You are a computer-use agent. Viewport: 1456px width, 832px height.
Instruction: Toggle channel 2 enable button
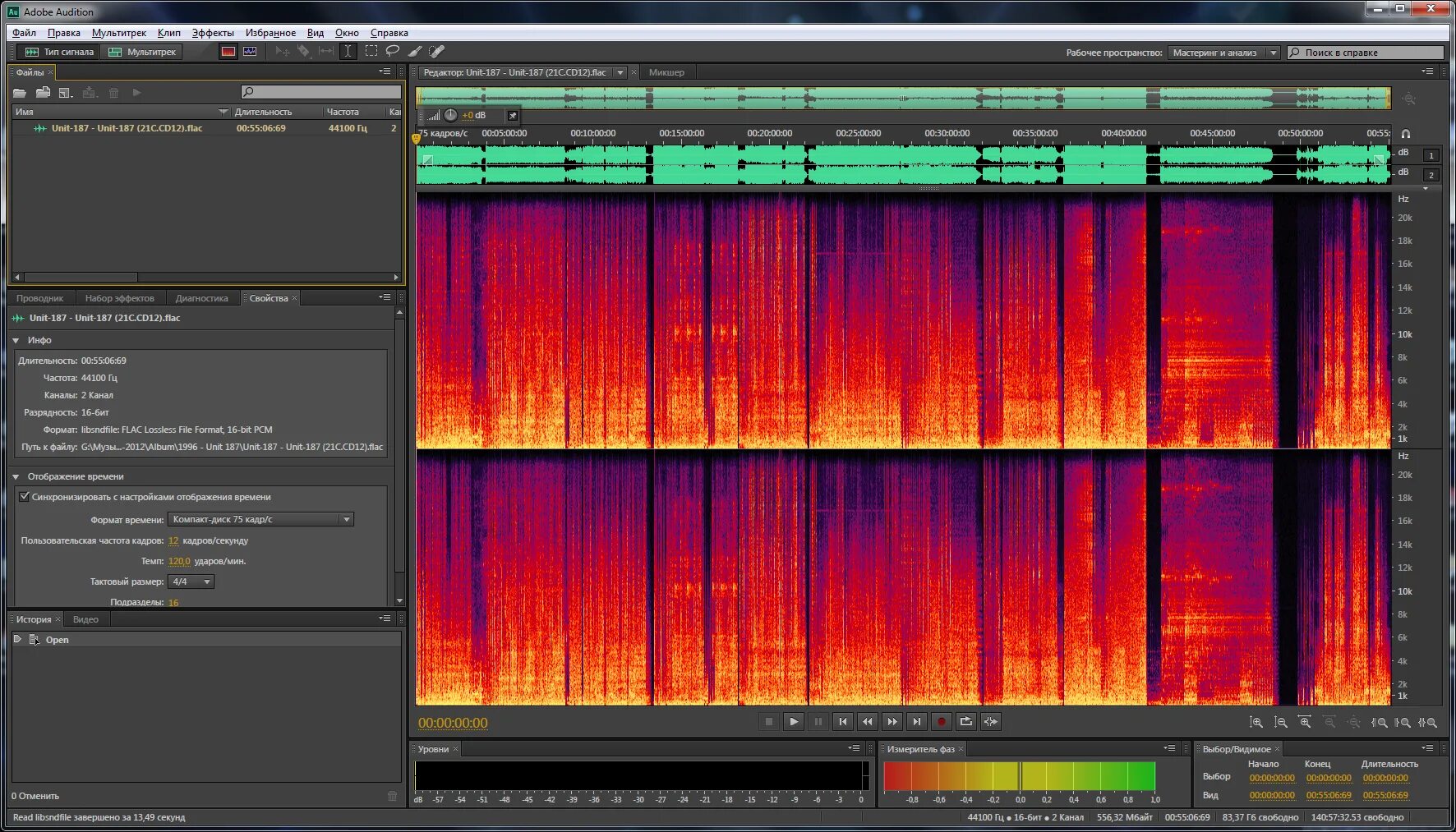(x=1431, y=175)
